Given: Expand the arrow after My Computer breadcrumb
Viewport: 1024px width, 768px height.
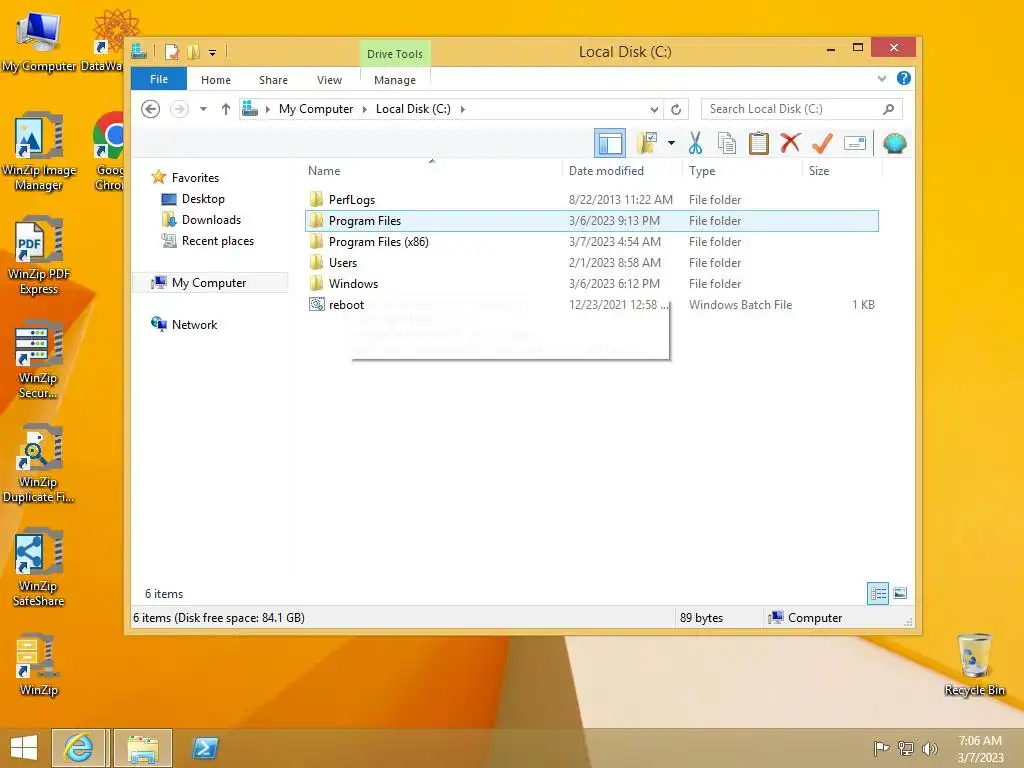Looking at the screenshot, I should click(x=364, y=109).
